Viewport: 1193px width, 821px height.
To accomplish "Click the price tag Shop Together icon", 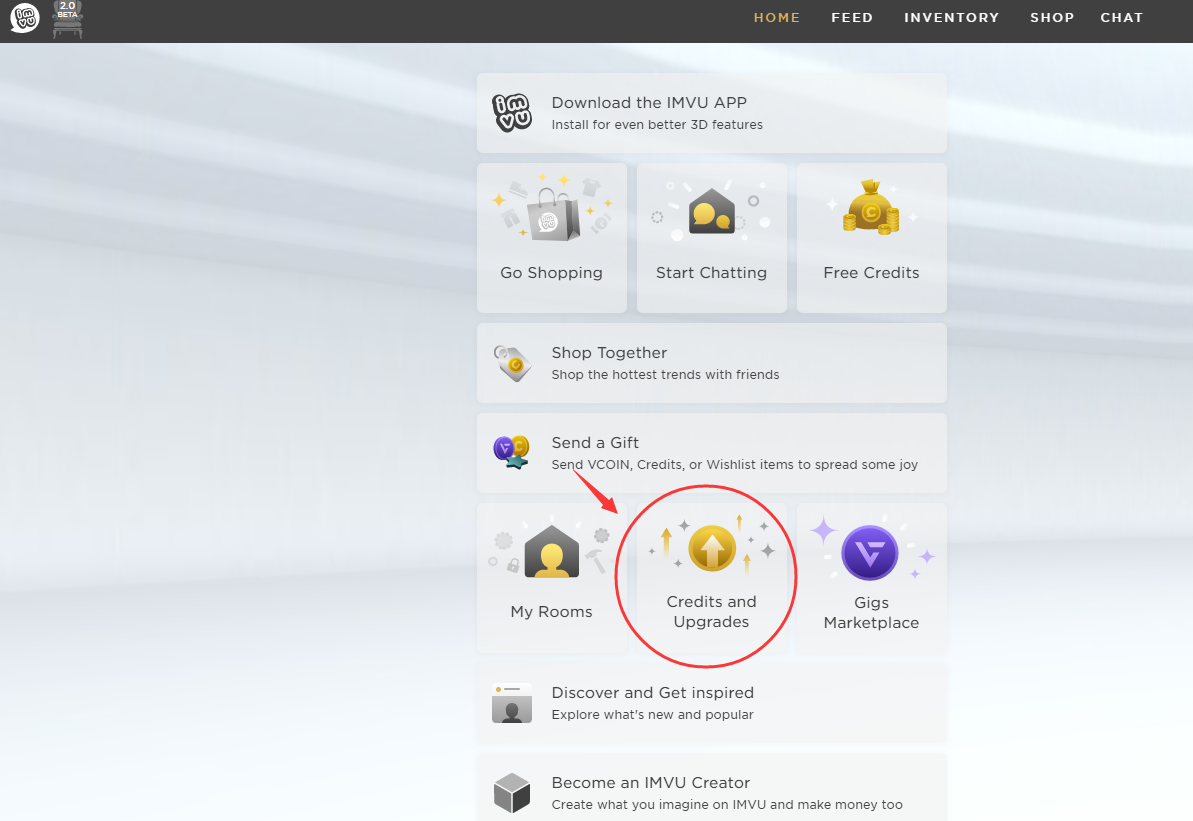I will click(x=512, y=363).
